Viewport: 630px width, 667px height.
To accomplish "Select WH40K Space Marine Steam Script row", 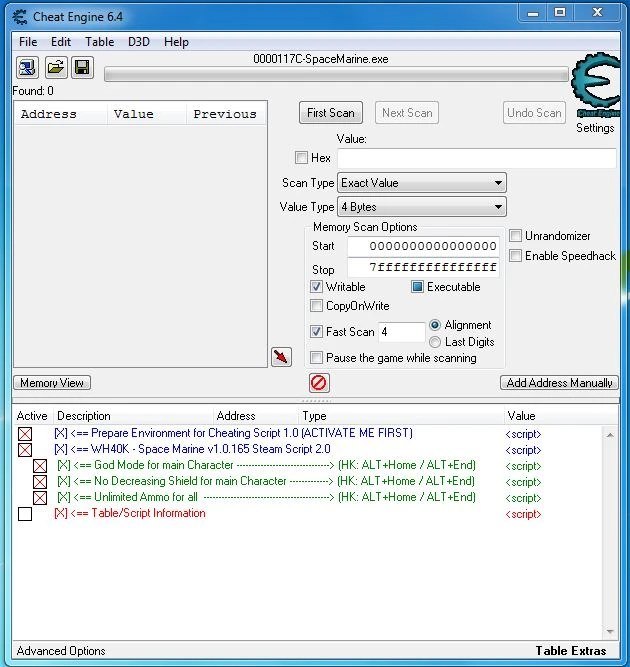I will coord(192,449).
